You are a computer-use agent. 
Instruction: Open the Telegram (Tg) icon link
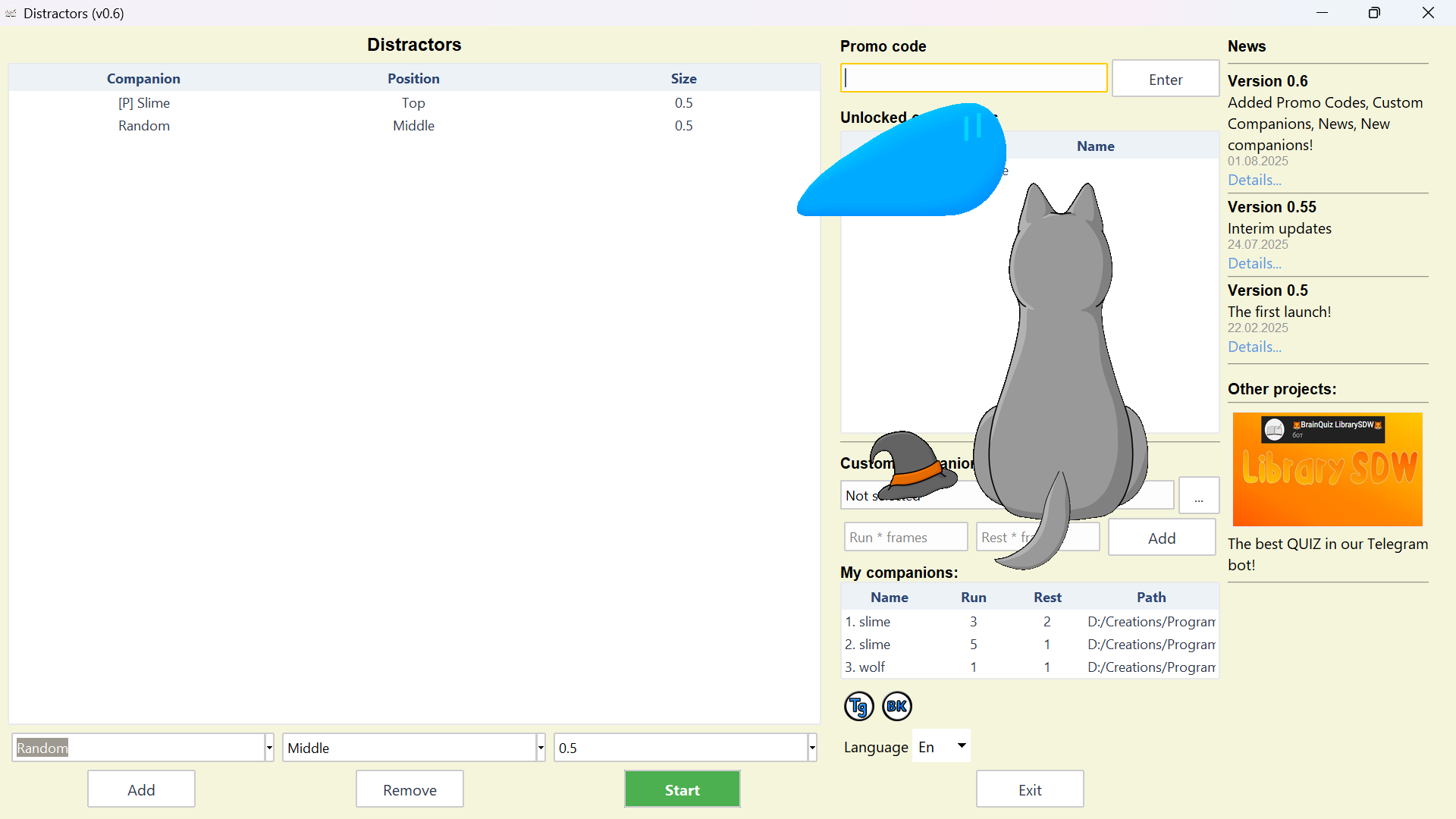click(x=858, y=707)
